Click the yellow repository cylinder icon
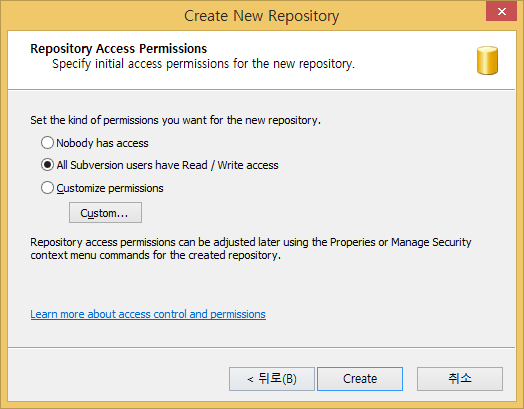This screenshot has width=524, height=409. [x=487, y=60]
